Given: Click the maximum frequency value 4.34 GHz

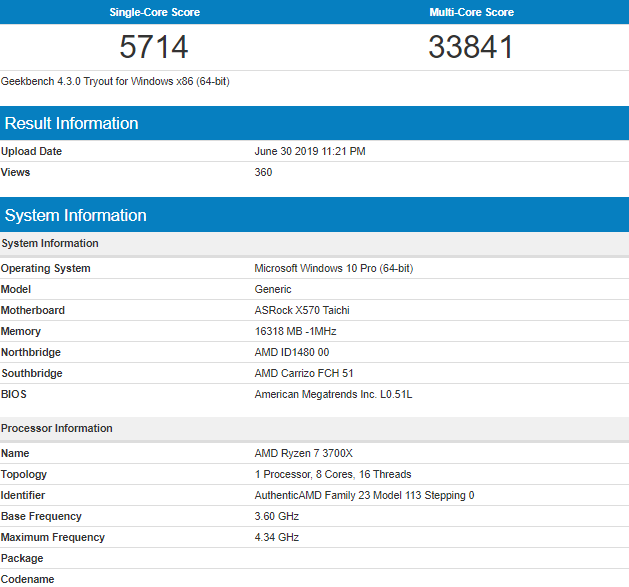Looking at the screenshot, I should [x=277, y=537].
